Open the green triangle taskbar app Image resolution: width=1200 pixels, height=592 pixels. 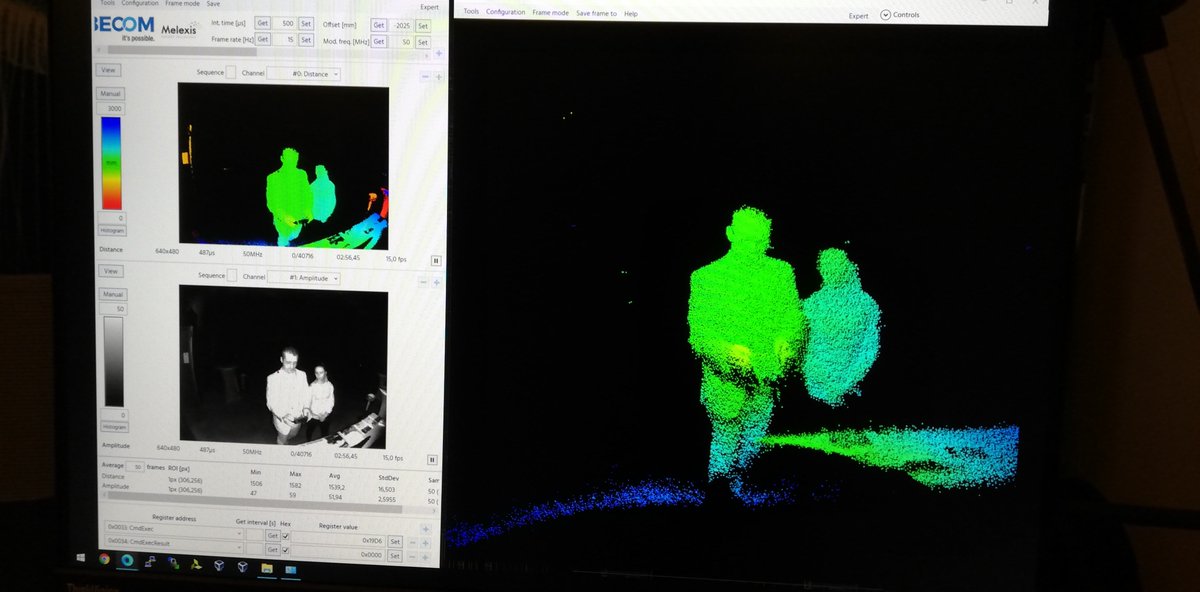[194, 564]
